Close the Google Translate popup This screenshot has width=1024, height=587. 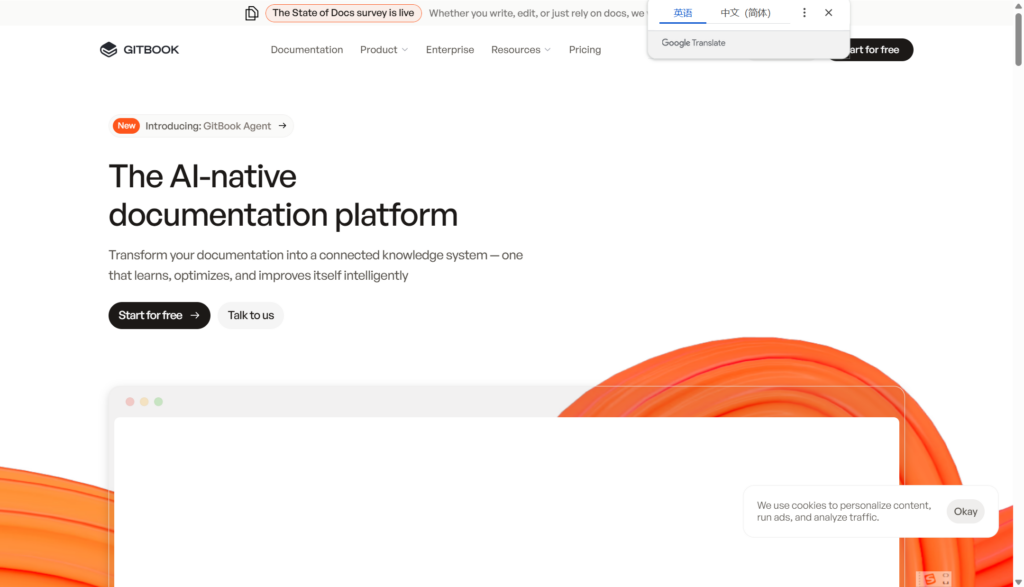(x=828, y=13)
